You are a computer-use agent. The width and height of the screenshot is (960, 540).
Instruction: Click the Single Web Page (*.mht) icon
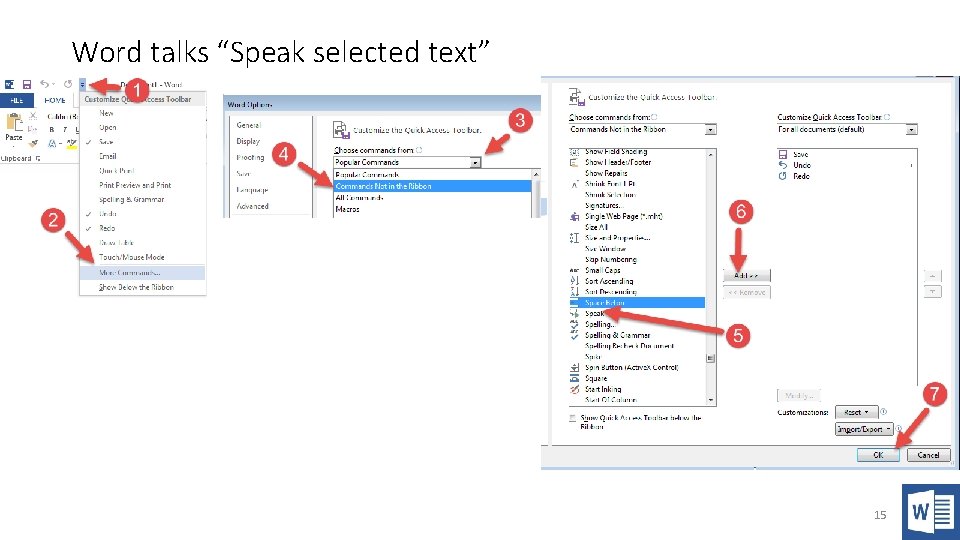574,216
